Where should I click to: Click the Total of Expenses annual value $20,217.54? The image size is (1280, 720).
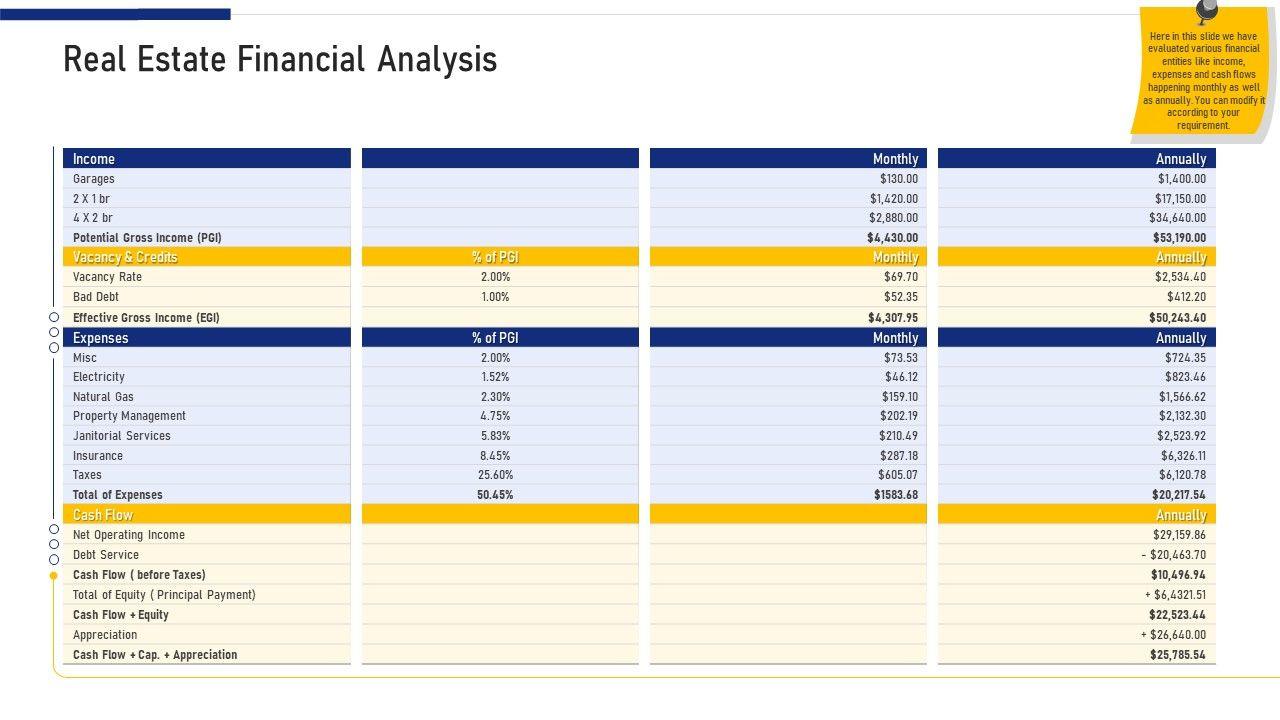[x=1178, y=495]
